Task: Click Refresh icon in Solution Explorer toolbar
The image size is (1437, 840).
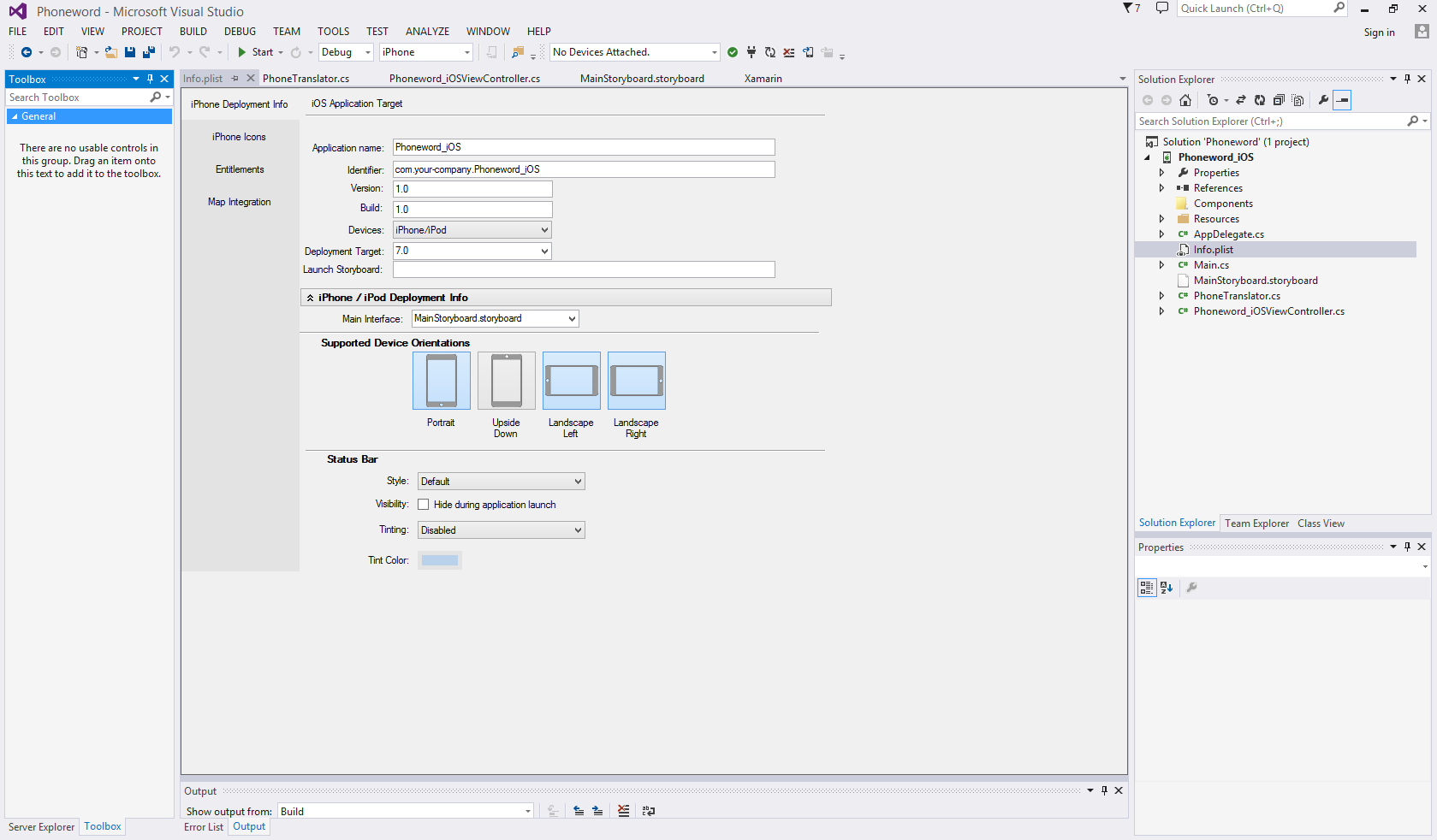Action: coord(1260,100)
